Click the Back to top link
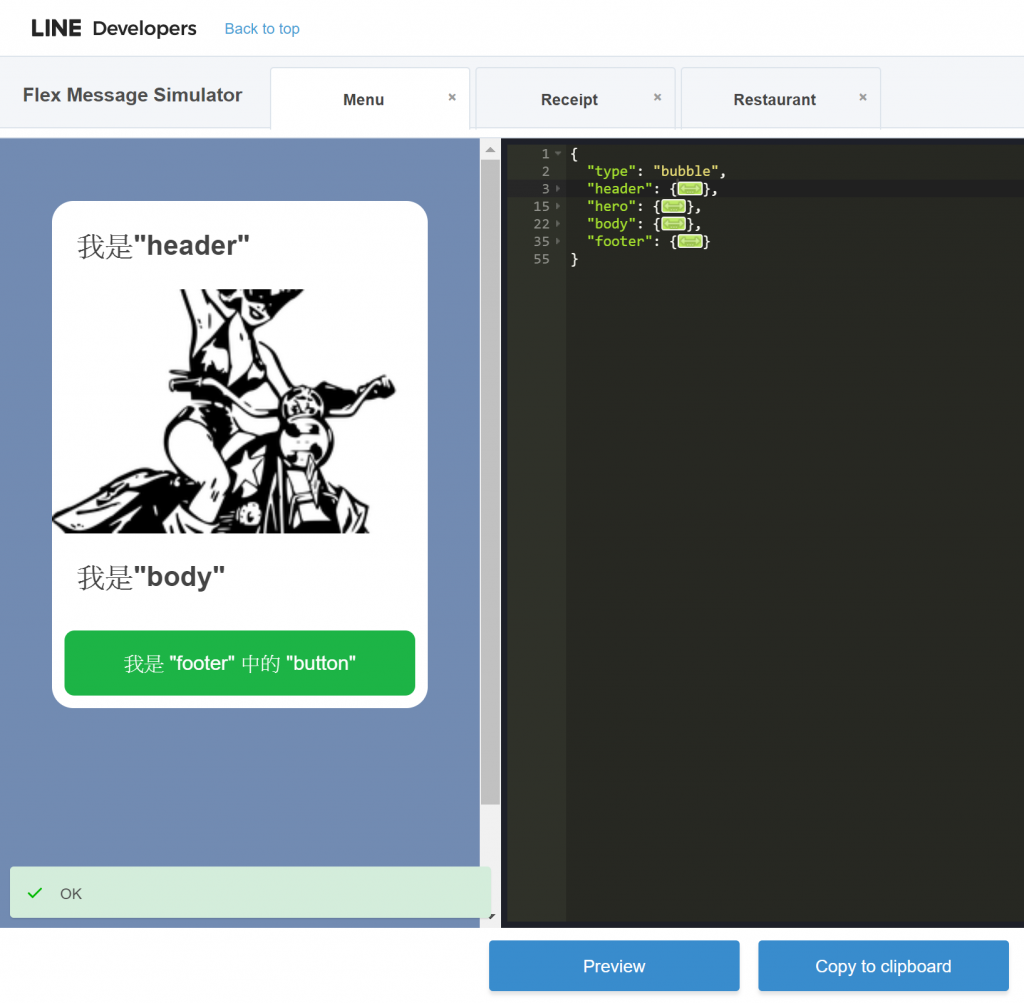The height and width of the screenshot is (1003, 1024). point(262,29)
